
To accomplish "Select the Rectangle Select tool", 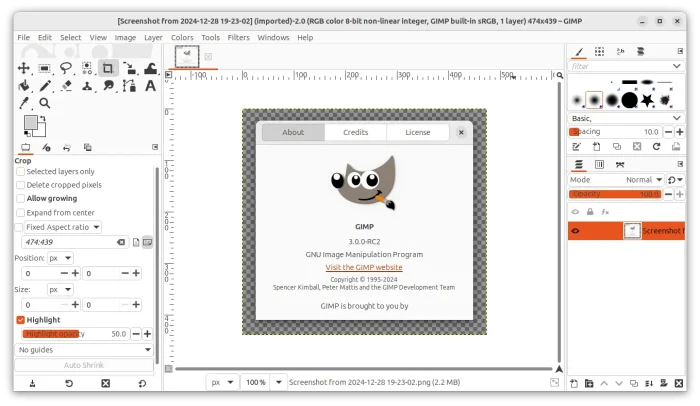I will coord(44,68).
